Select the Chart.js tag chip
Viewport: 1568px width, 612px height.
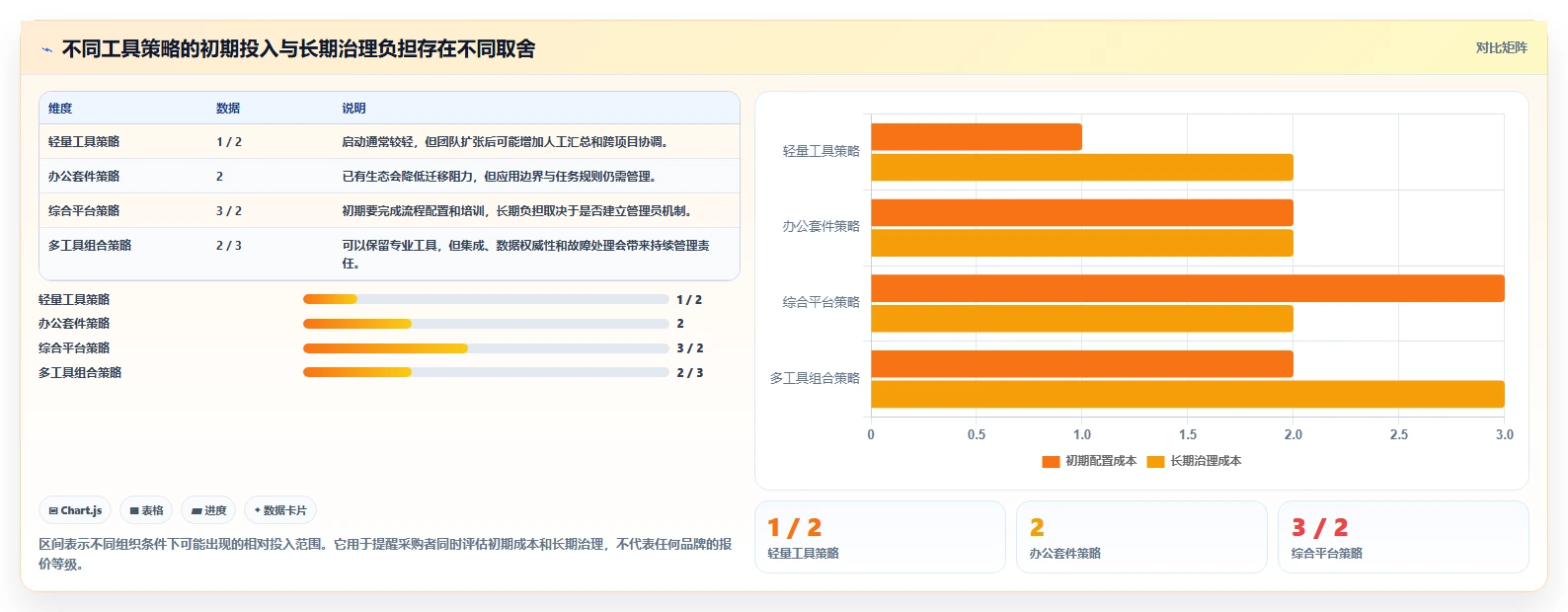[75, 510]
